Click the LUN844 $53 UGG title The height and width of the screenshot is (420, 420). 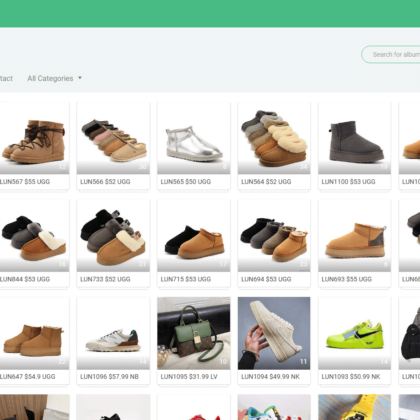[25, 279]
